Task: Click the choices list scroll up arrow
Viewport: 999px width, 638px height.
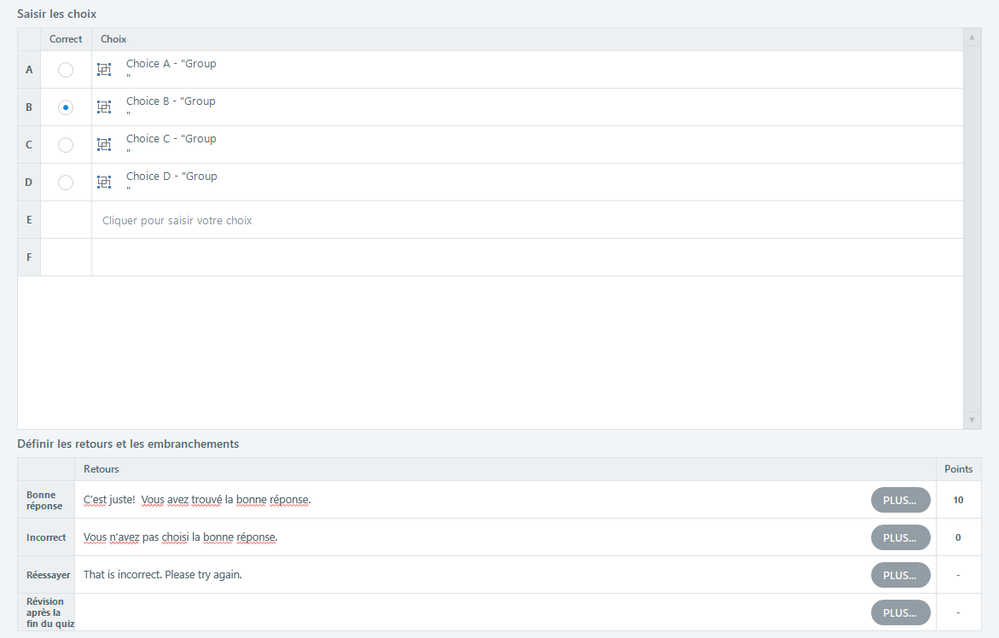Action: (x=972, y=38)
